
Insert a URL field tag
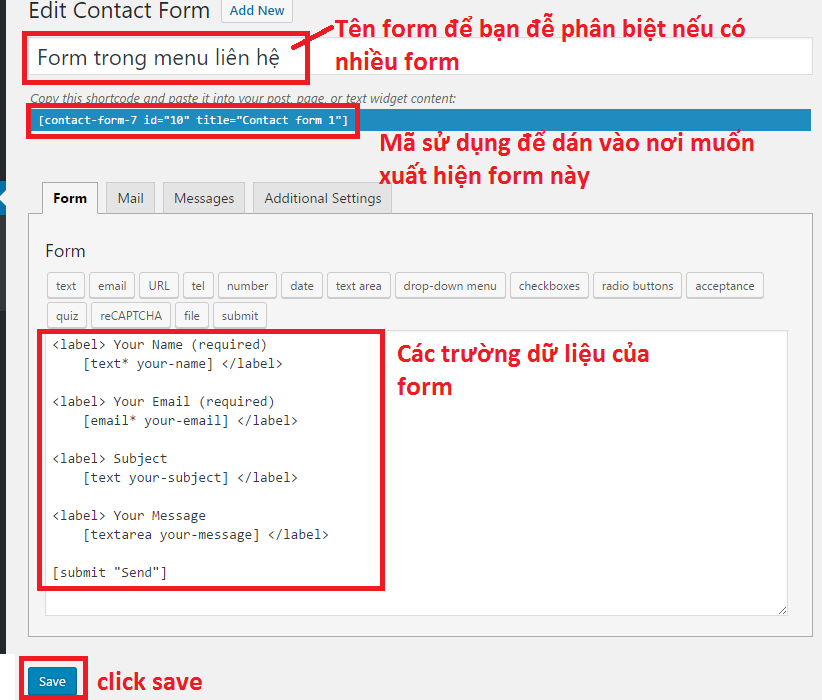(x=159, y=286)
